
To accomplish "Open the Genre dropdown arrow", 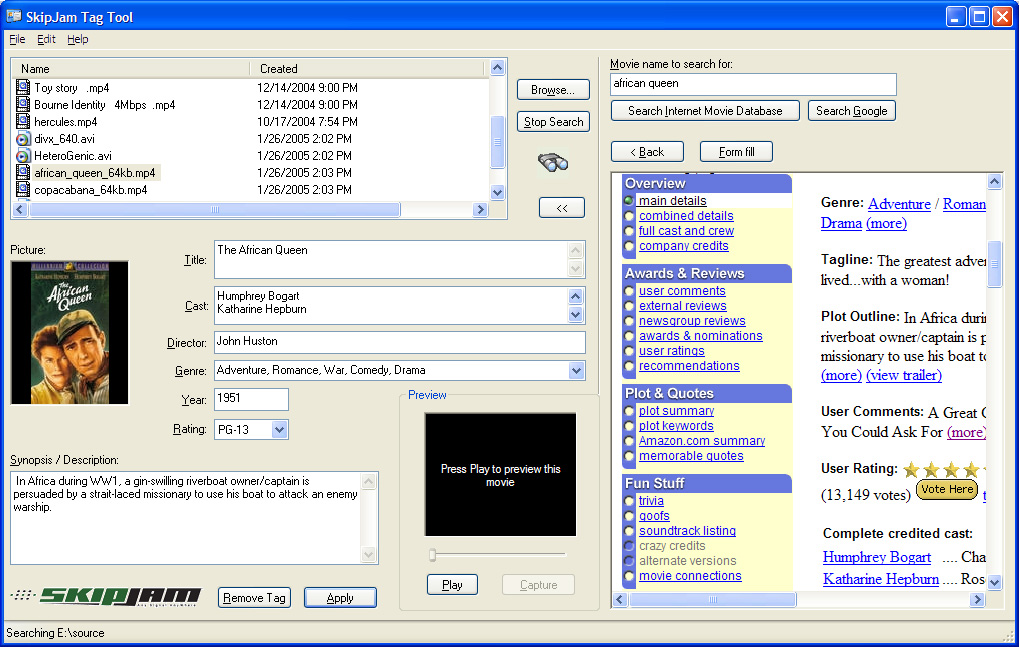I will [x=576, y=370].
